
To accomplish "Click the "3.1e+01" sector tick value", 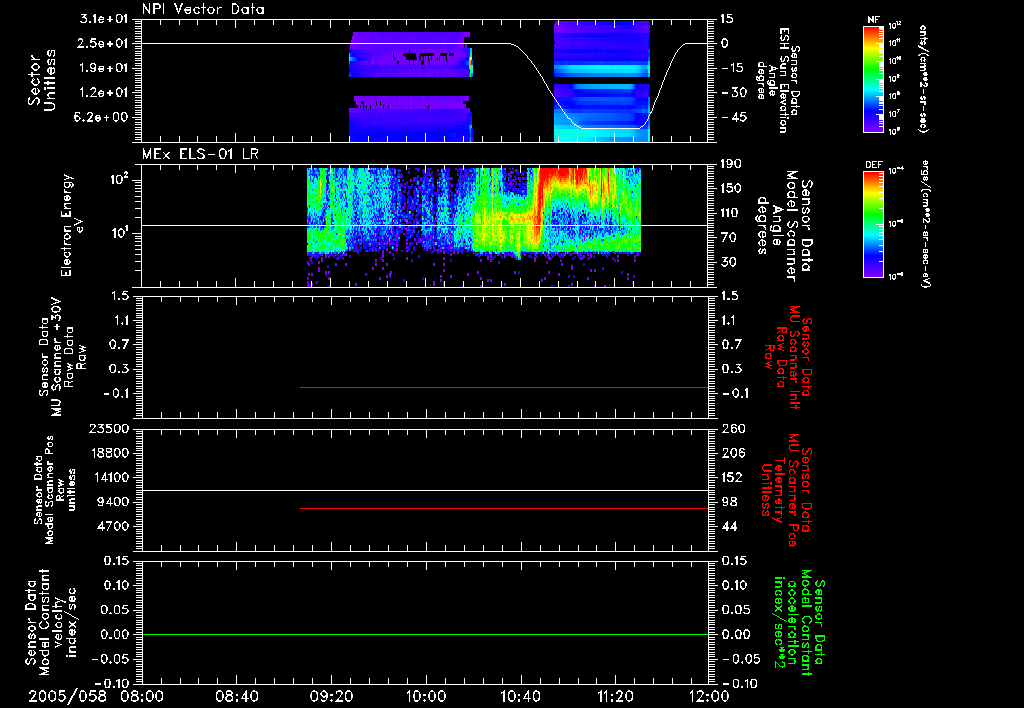I will (x=104, y=19).
